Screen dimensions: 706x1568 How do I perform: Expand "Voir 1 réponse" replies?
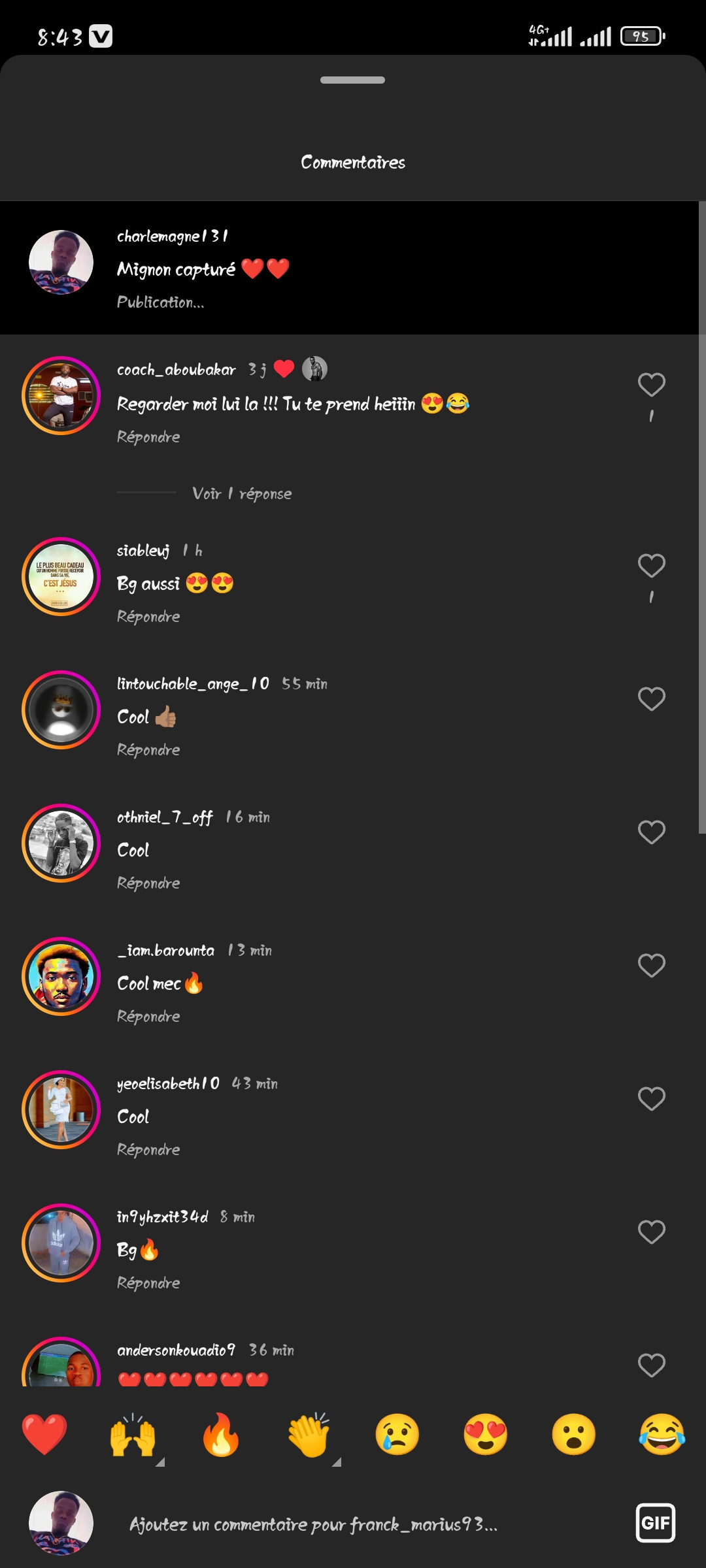(x=242, y=494)
